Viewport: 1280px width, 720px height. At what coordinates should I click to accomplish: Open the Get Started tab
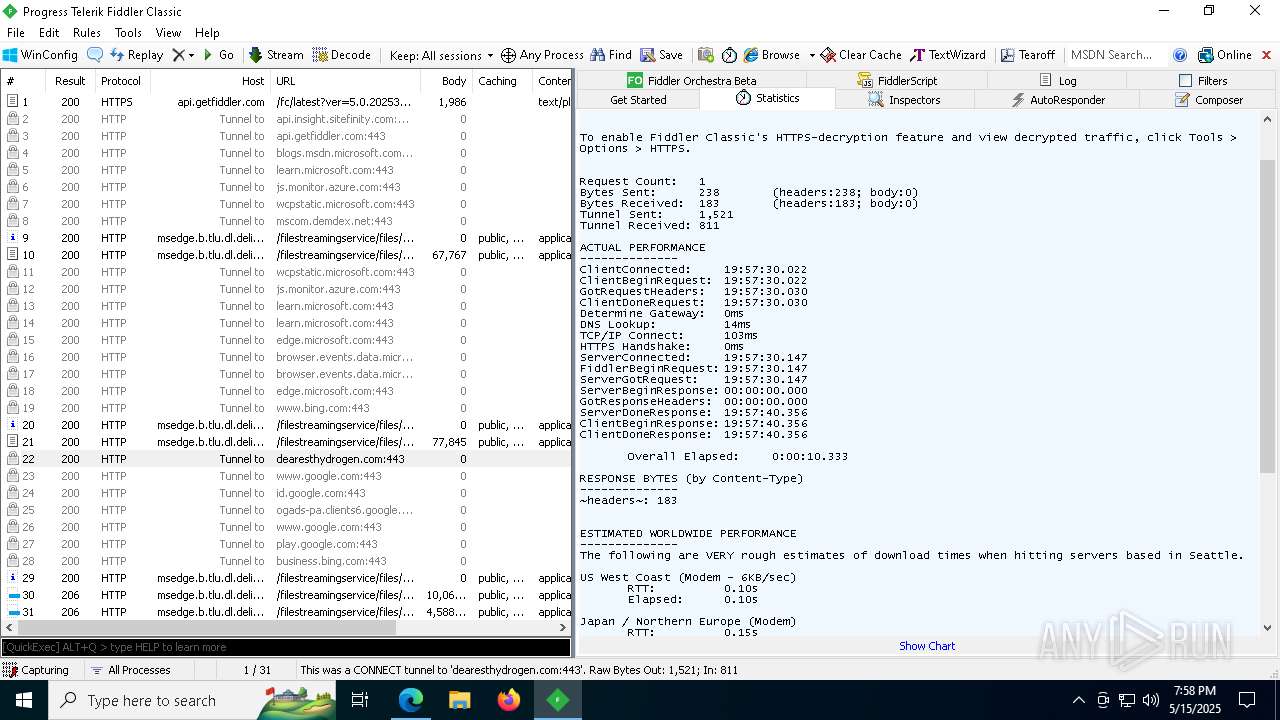[638, 100]
